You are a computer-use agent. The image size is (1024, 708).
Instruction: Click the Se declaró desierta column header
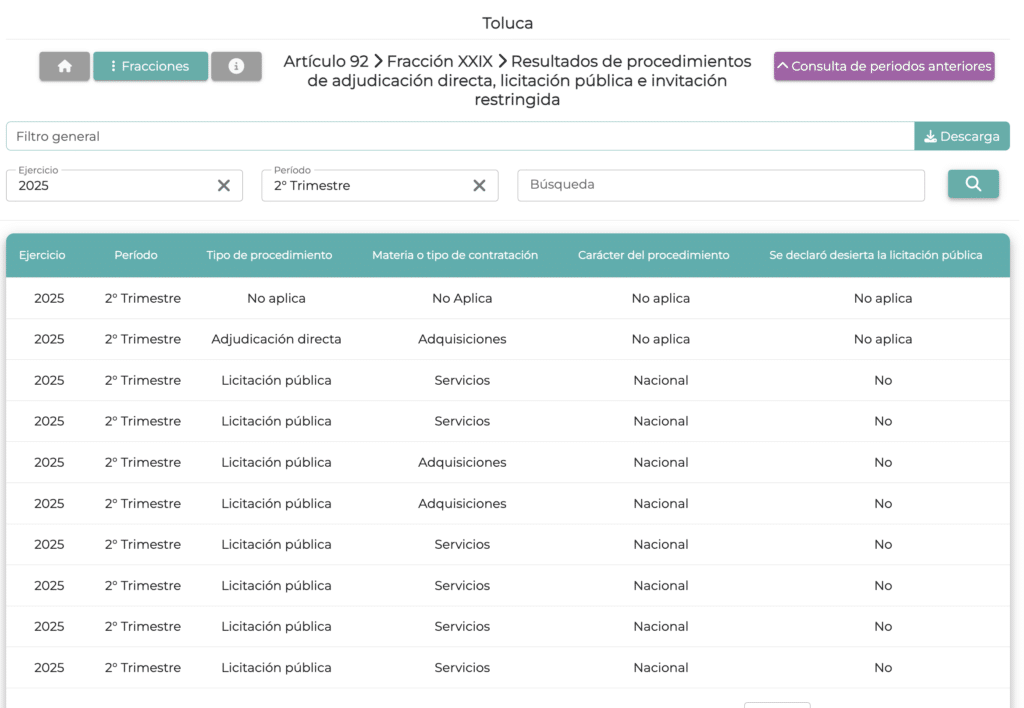[x=875, y=255]
